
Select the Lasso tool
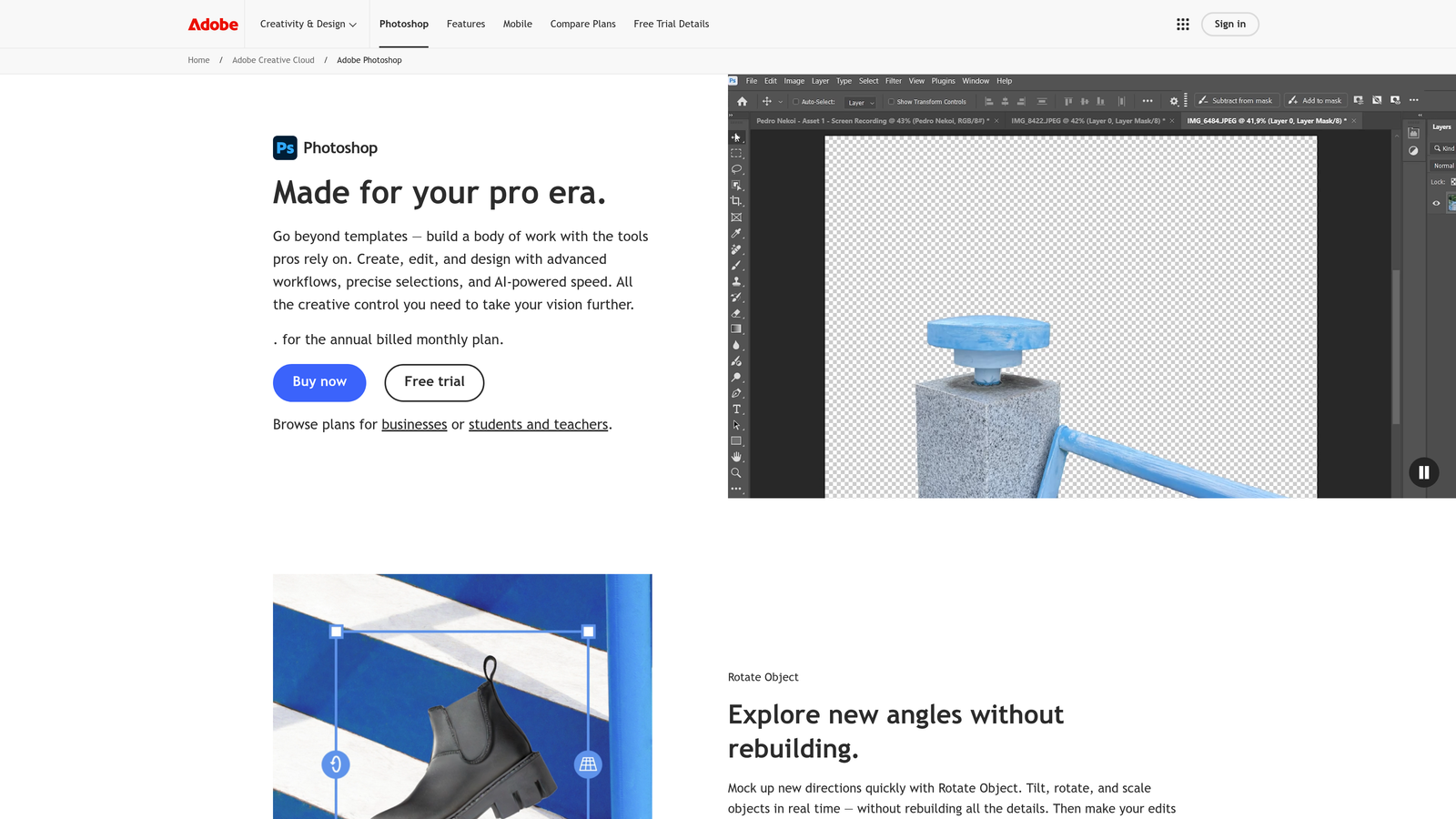pyautogui.click(x=736, y=169)
